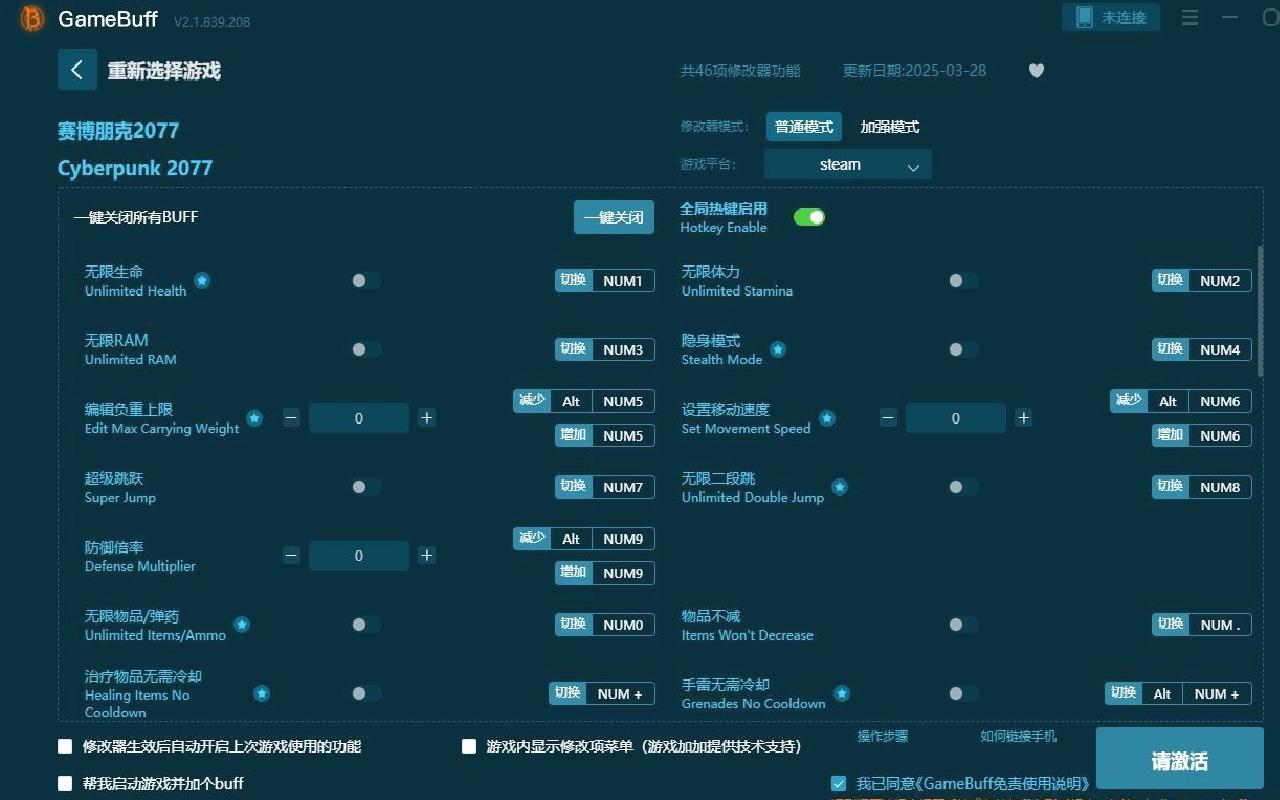The image size is (1280, 800).
Task: Click 一键关闭 to disable all buffs
Action: [x=614, y=217]
